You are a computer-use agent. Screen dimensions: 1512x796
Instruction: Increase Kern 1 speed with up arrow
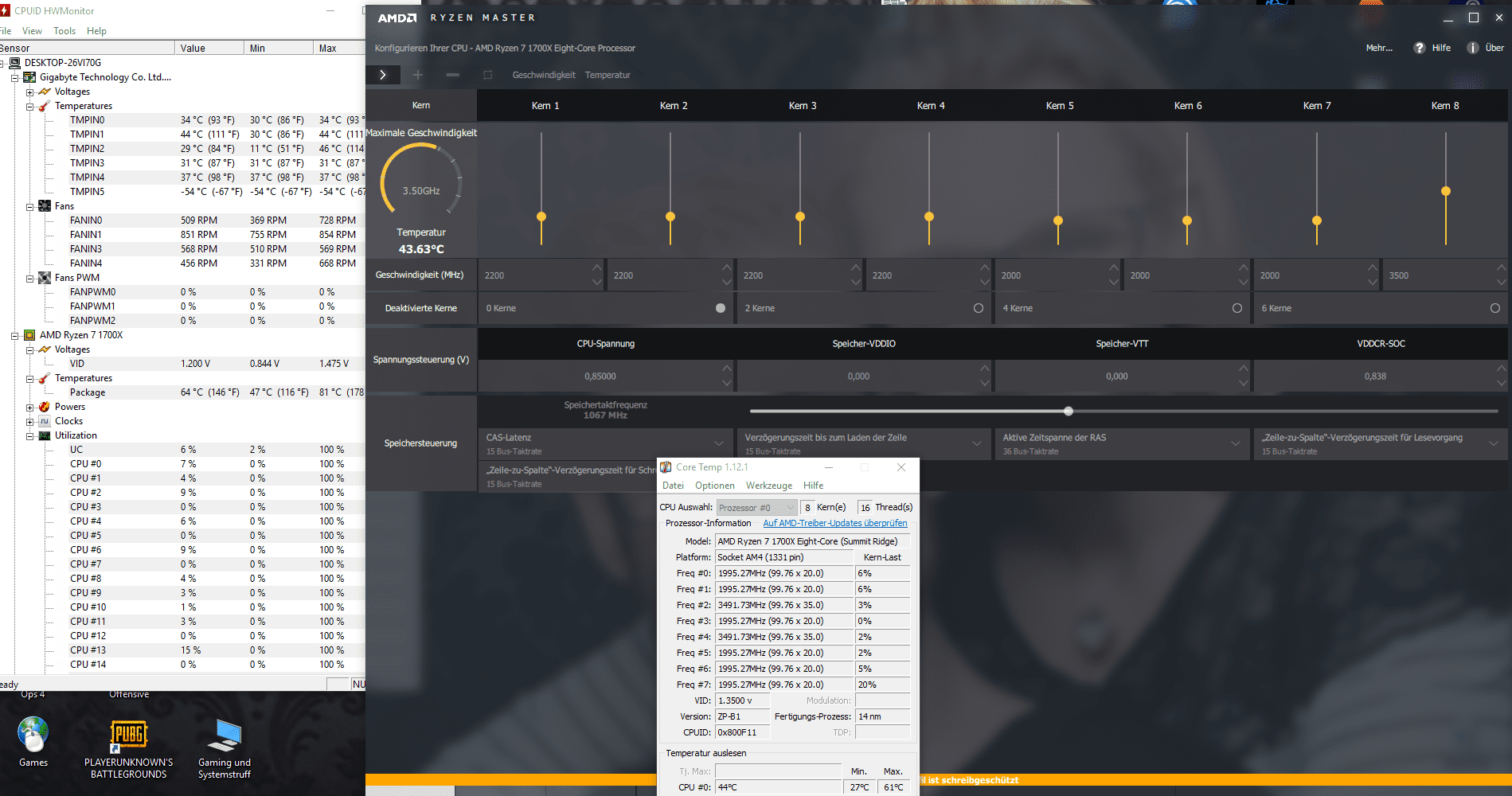(597, 268)
